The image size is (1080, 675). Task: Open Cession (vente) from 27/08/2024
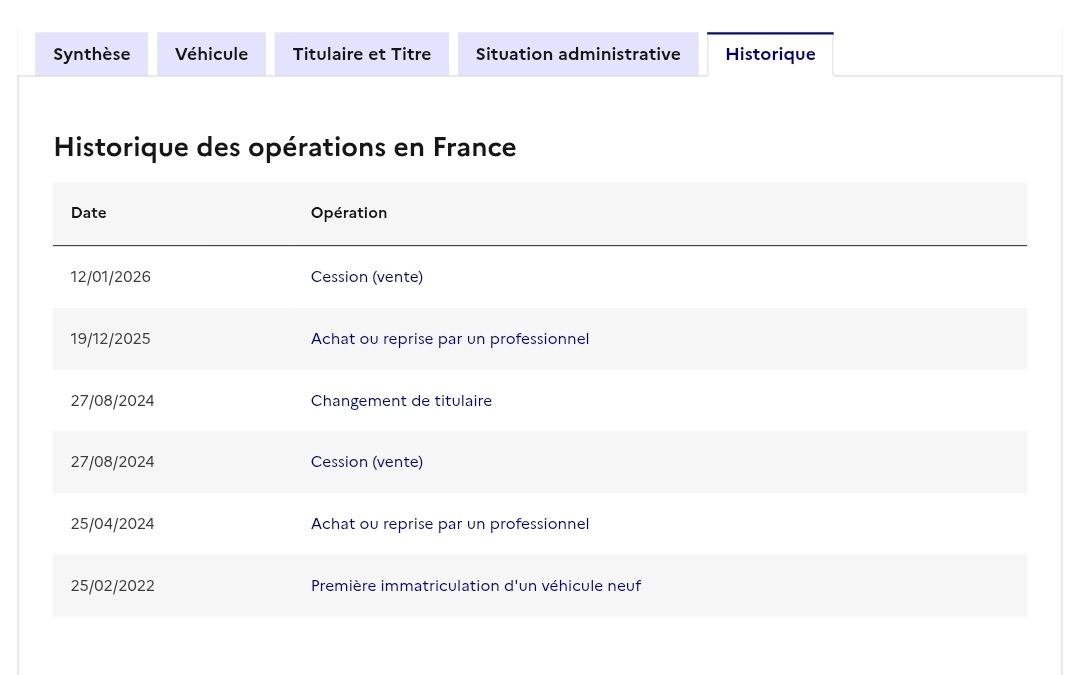tap(367, 462)
